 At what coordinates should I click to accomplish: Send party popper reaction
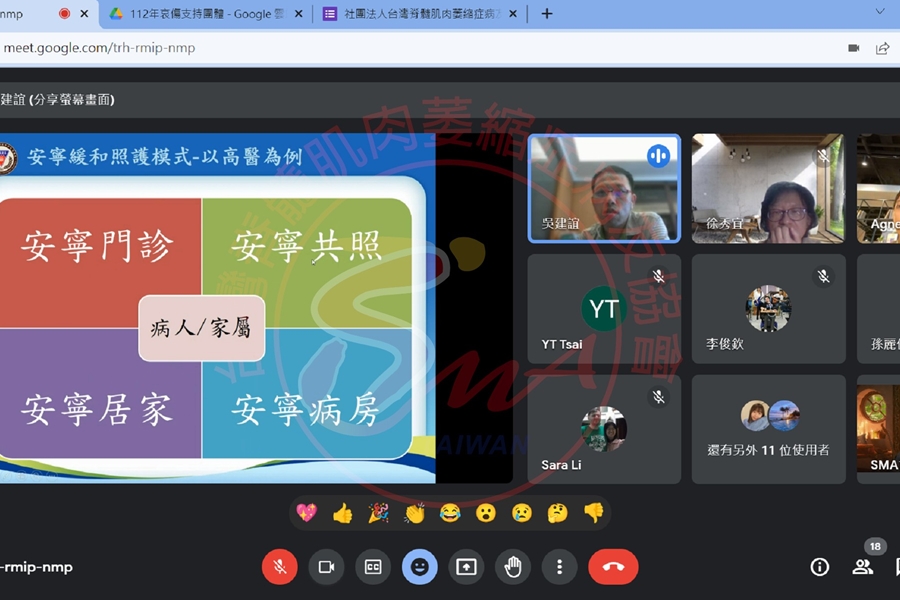(378, 512)
